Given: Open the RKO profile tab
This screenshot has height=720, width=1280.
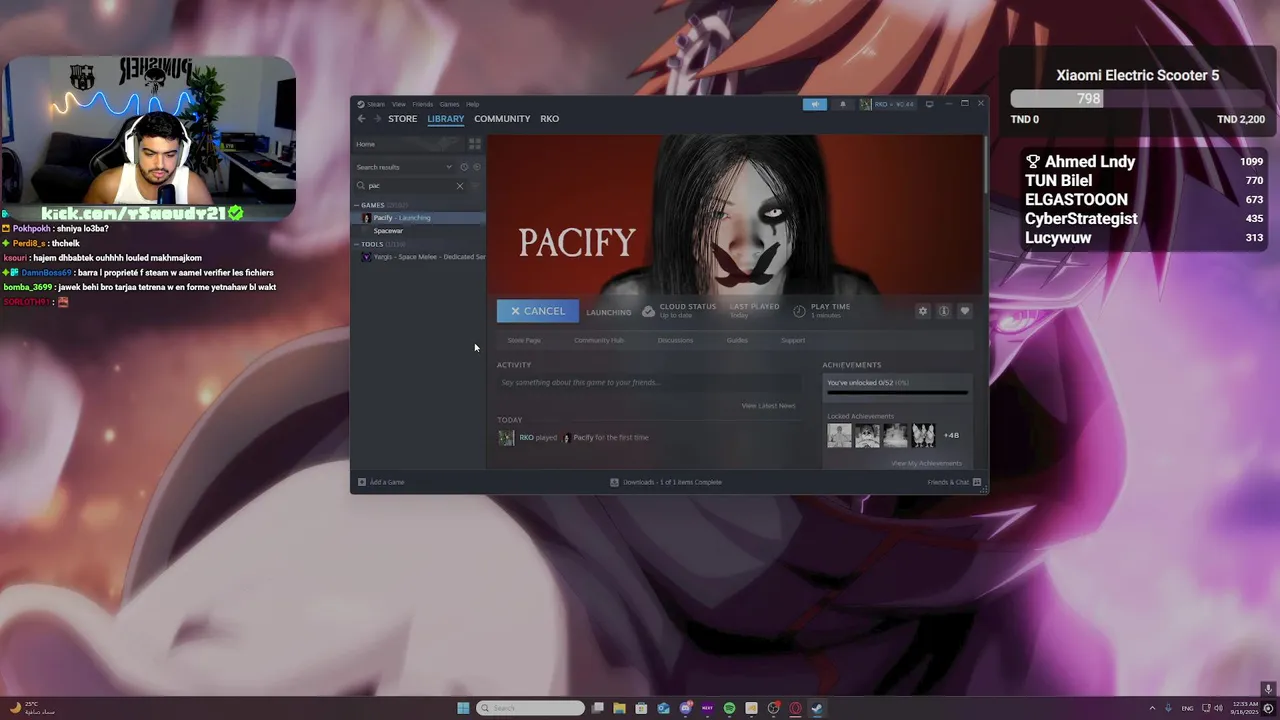Looking at the screenshot, I should (x=550, y=119).
